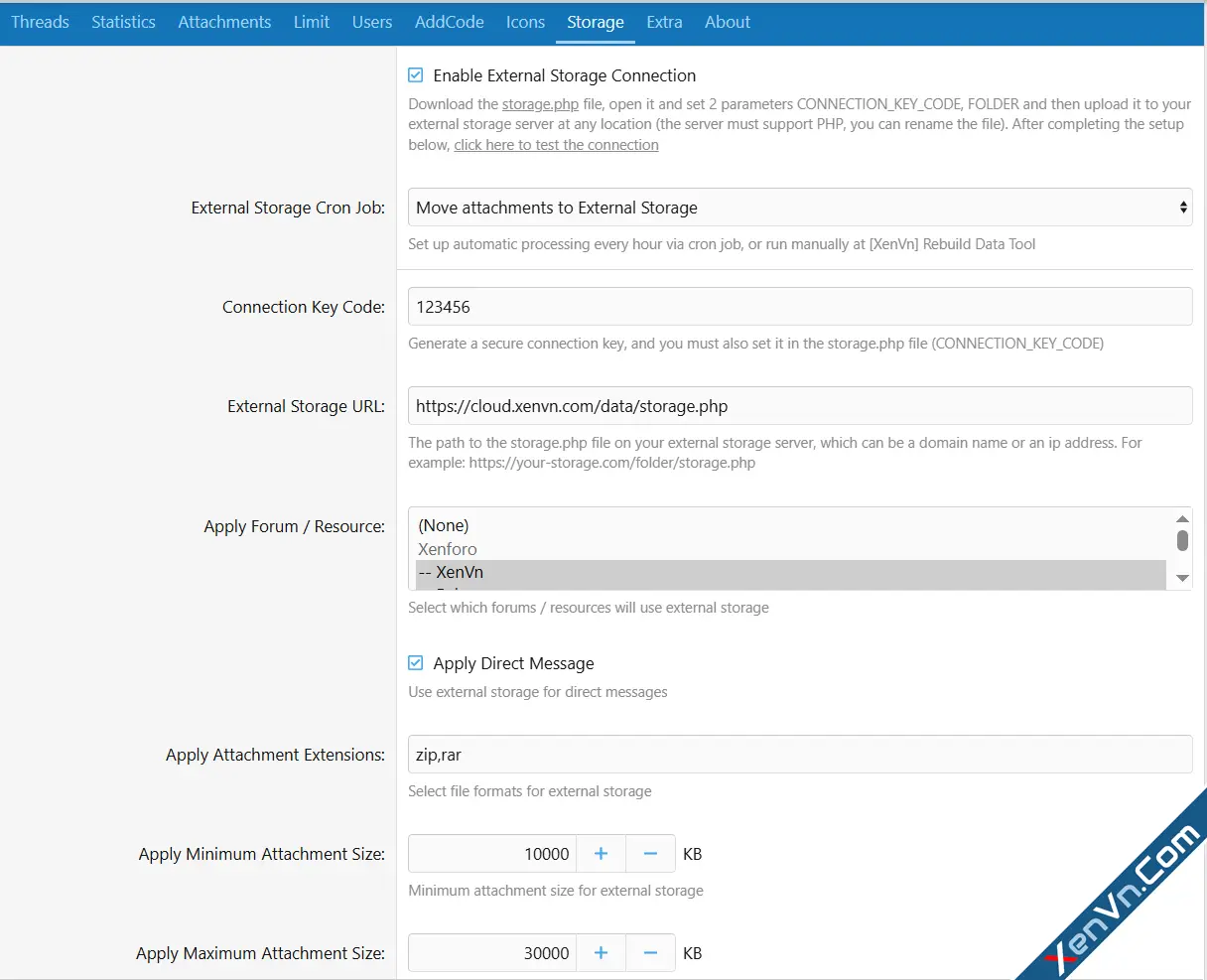Viewport: 1207px width, 980px height.
Task: Switch to the AddCode tab
Action: (x=449, y=22)
